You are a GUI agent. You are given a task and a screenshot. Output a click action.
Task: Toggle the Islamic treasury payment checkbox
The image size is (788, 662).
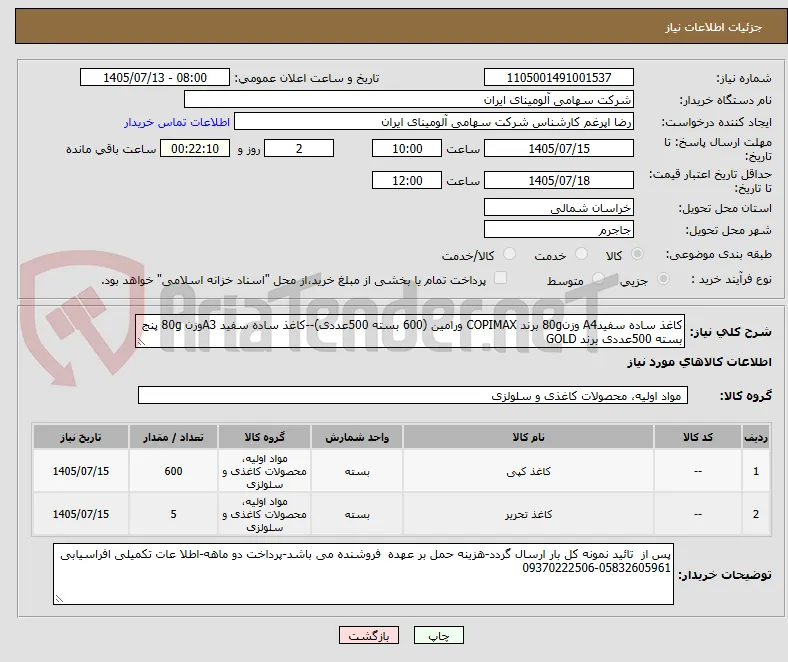tap(501, 278)
